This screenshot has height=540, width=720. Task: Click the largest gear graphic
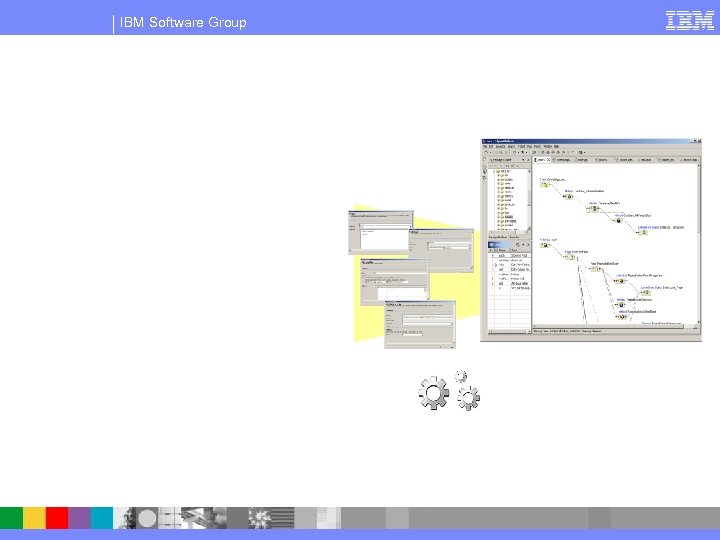coord(433,393)
